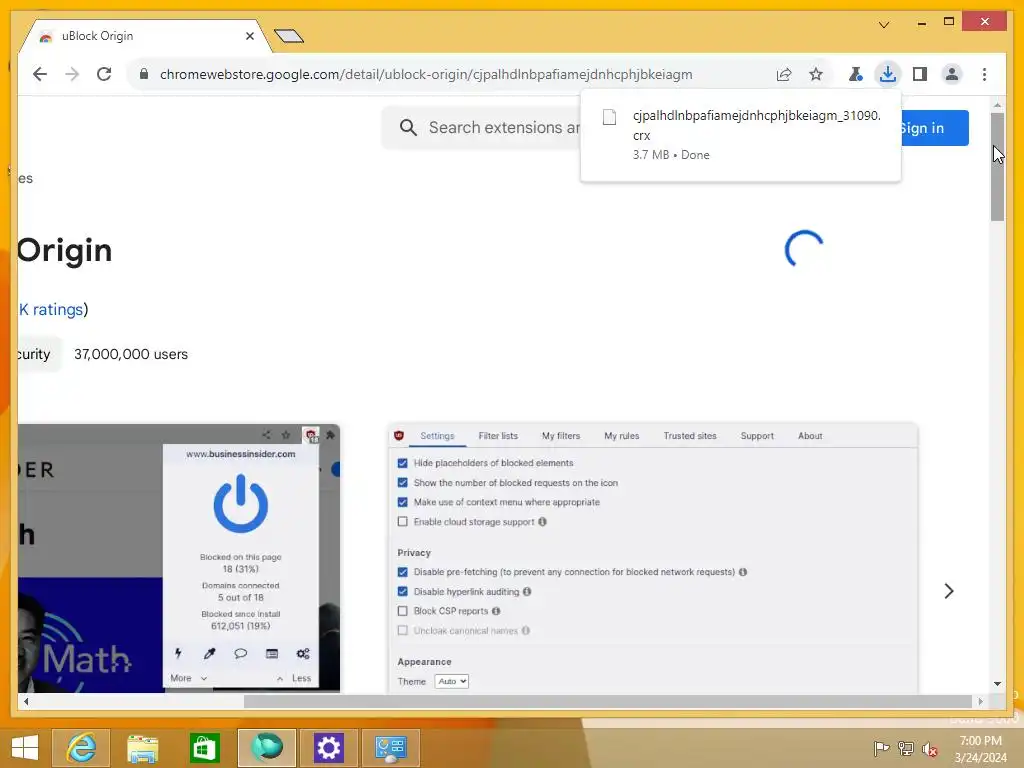1024x768 pixels.
Task: Open the Windows Store taskbar icon
Action: [204, 748]
